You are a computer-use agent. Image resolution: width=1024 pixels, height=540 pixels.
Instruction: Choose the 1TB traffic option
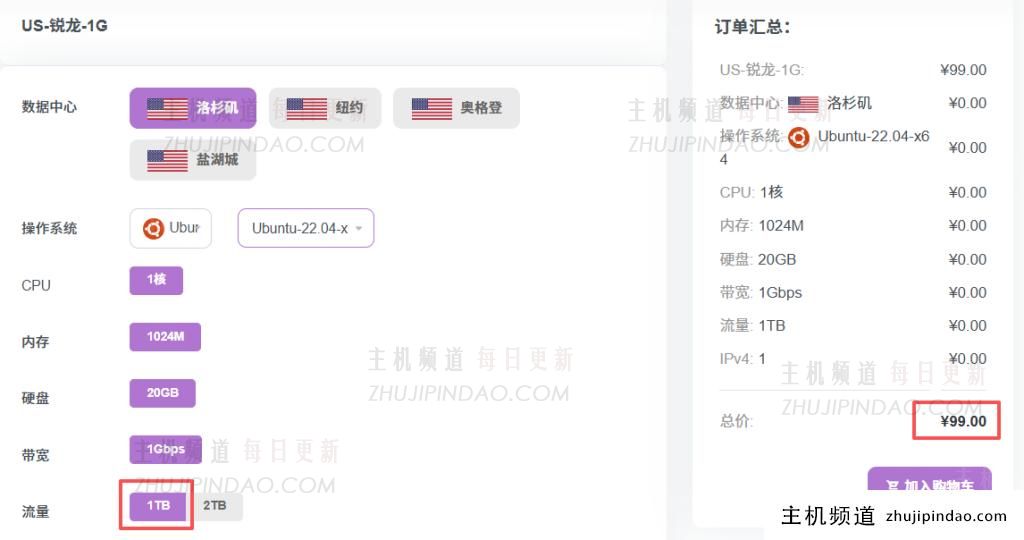pos(158,506)
